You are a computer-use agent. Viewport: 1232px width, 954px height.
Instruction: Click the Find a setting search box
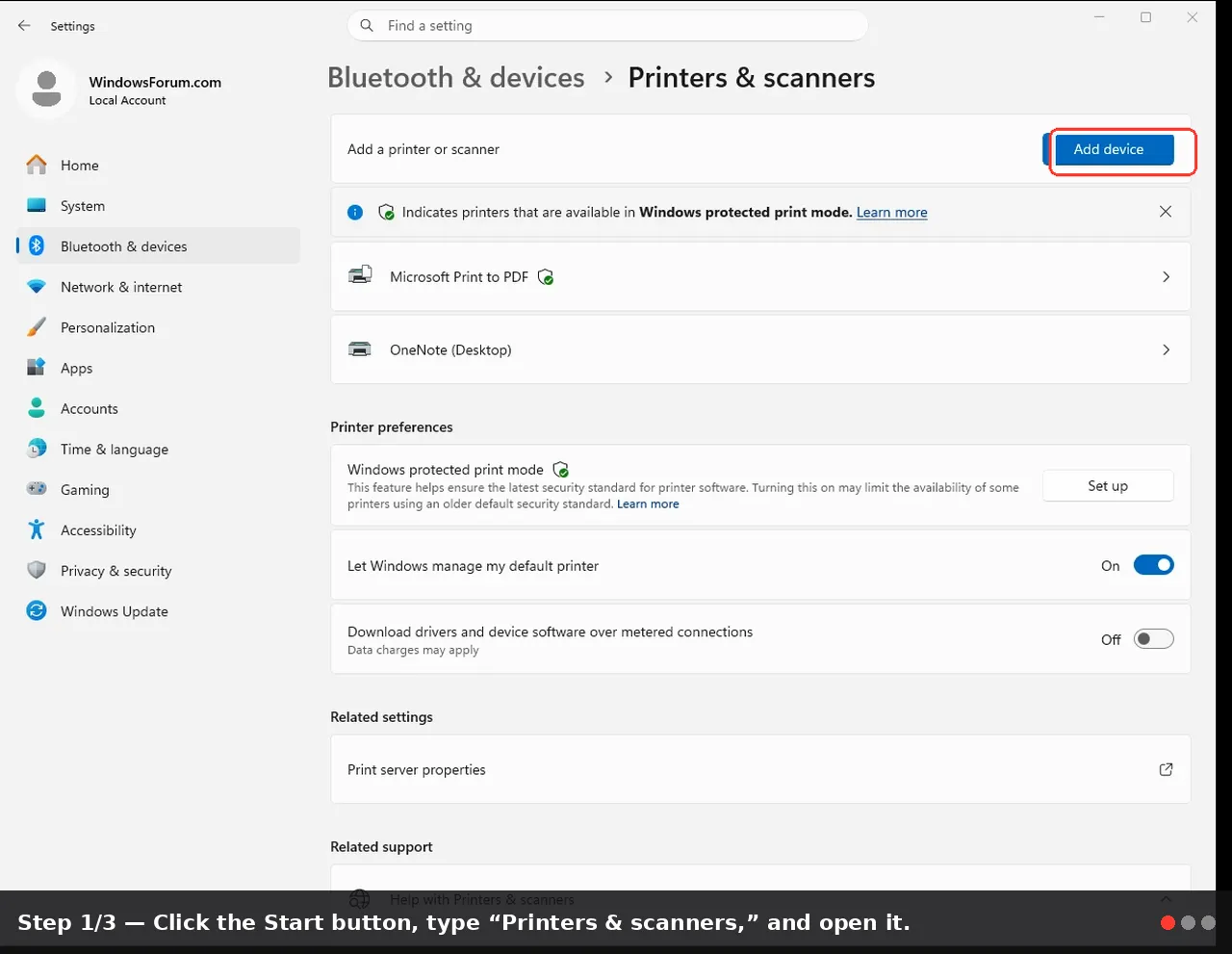(607, 26)
